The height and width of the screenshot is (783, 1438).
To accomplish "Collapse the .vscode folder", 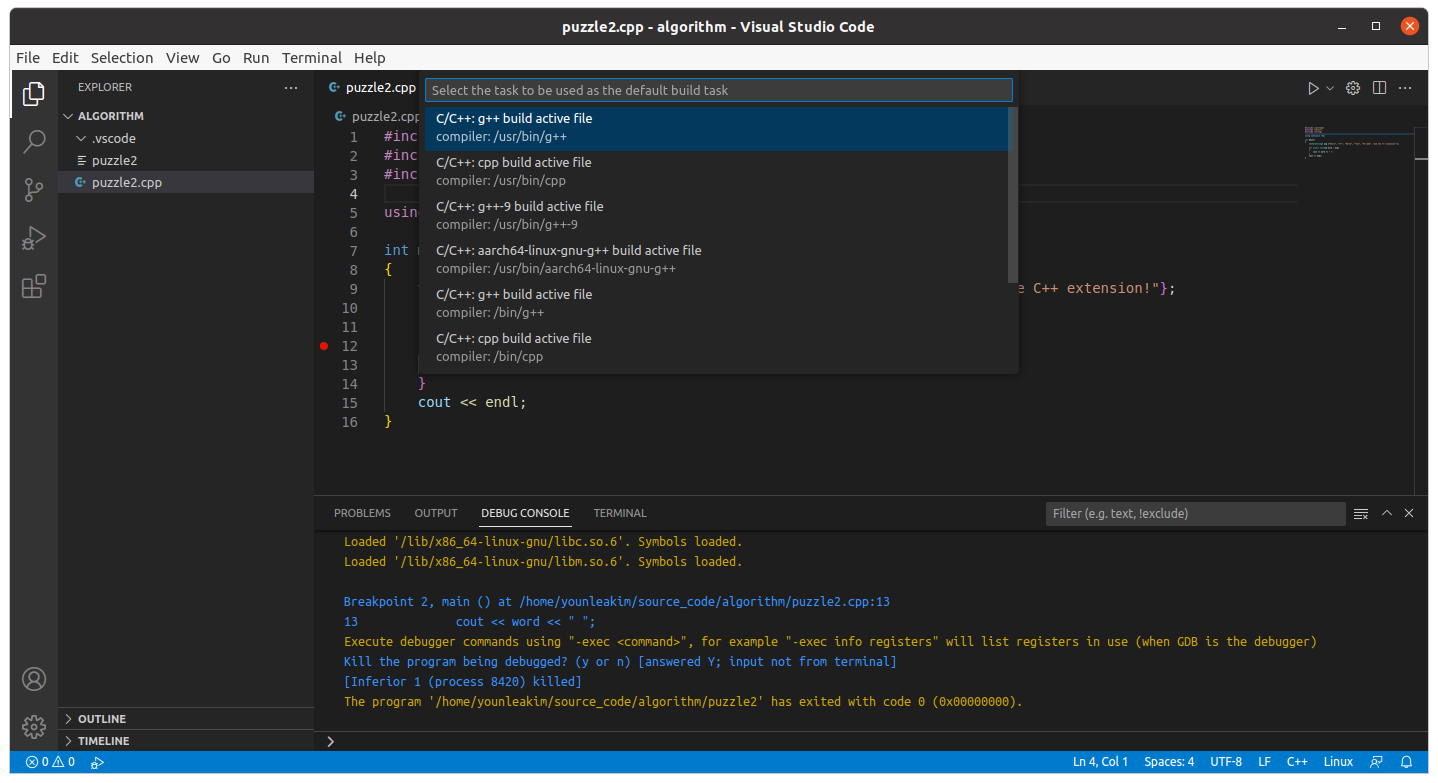I will tap(186, 138).
